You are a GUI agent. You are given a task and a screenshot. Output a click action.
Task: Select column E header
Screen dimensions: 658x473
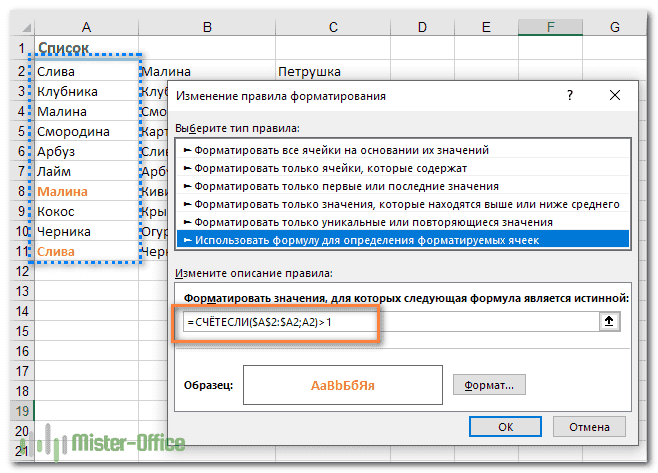[x=486, y=27]
